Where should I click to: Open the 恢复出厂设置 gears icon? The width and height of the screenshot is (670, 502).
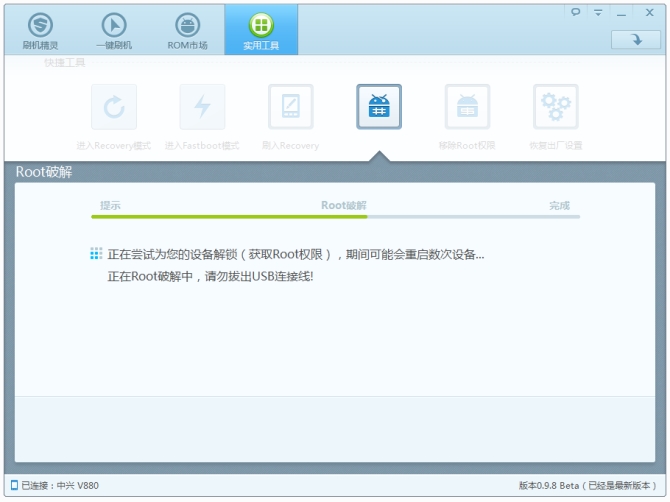555,107
